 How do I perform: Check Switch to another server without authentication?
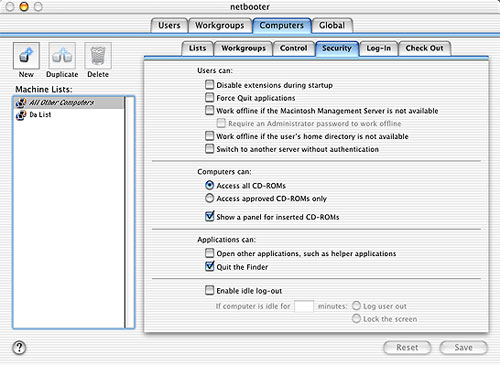coord(209,149)
